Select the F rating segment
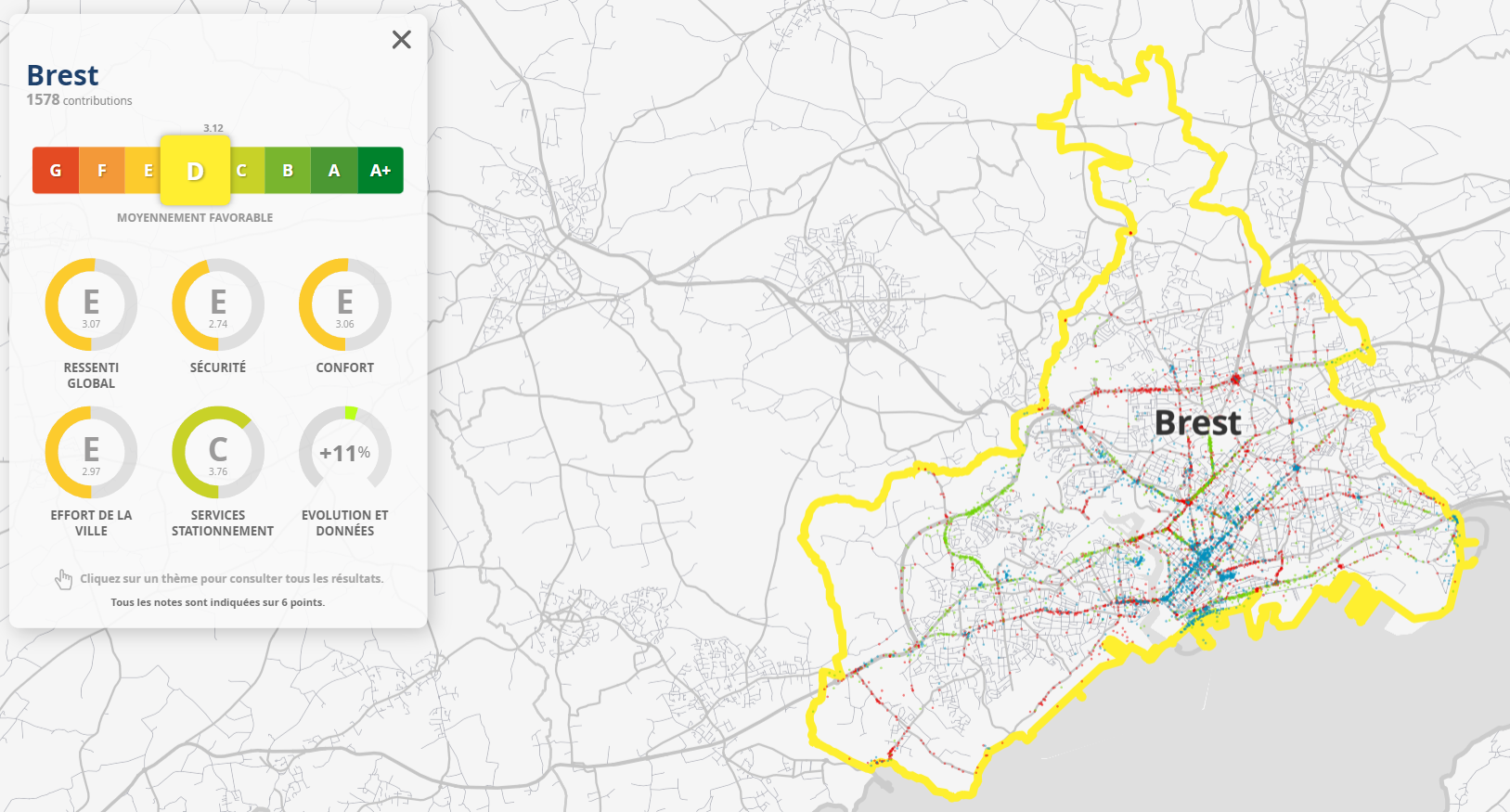This screenshot has width=1510, height=812. point(102,170)
